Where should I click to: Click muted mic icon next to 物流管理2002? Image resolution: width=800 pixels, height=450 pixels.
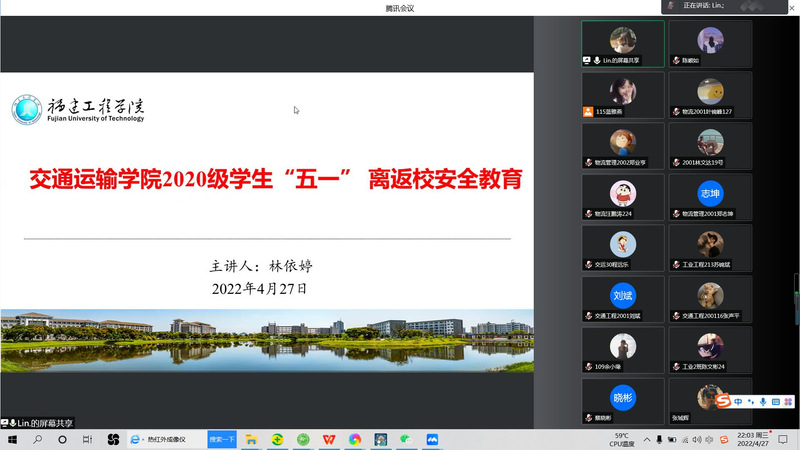click(x=589, y=163)
